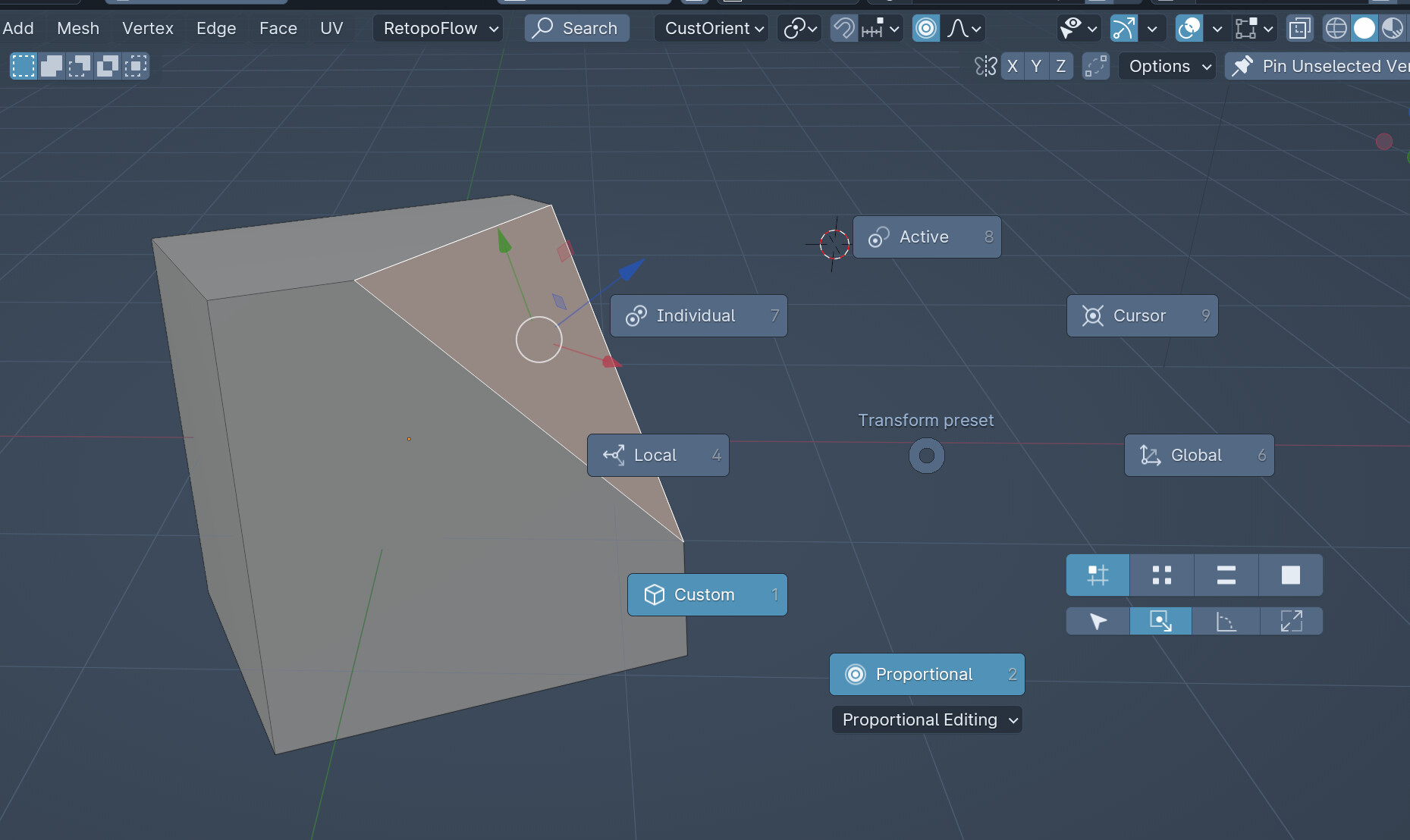Expand the snapping settings dropdown
This screenshot has height=840, width=1410.
(x=881, y=29)
